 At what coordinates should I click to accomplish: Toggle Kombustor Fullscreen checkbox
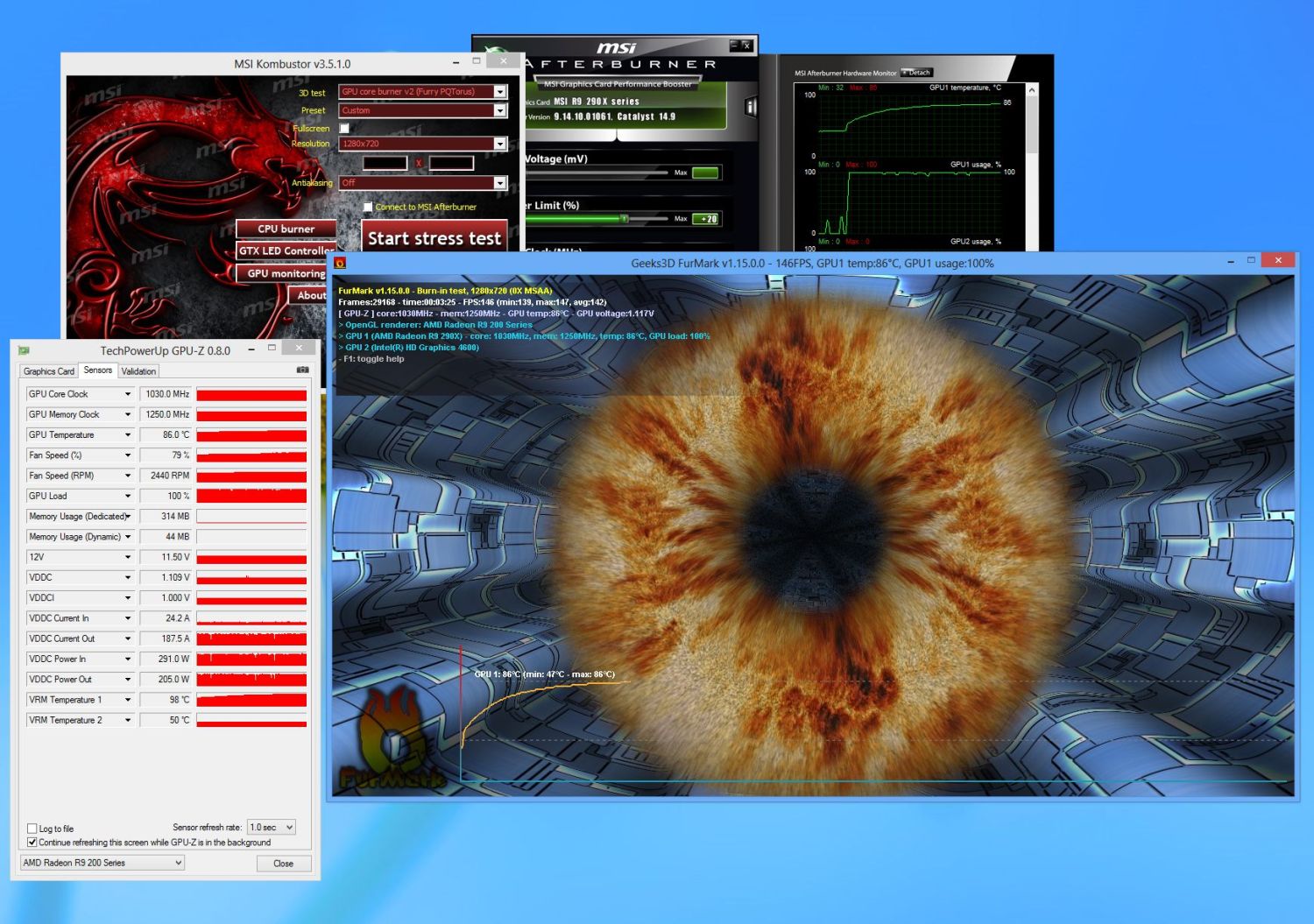point(344,128)
